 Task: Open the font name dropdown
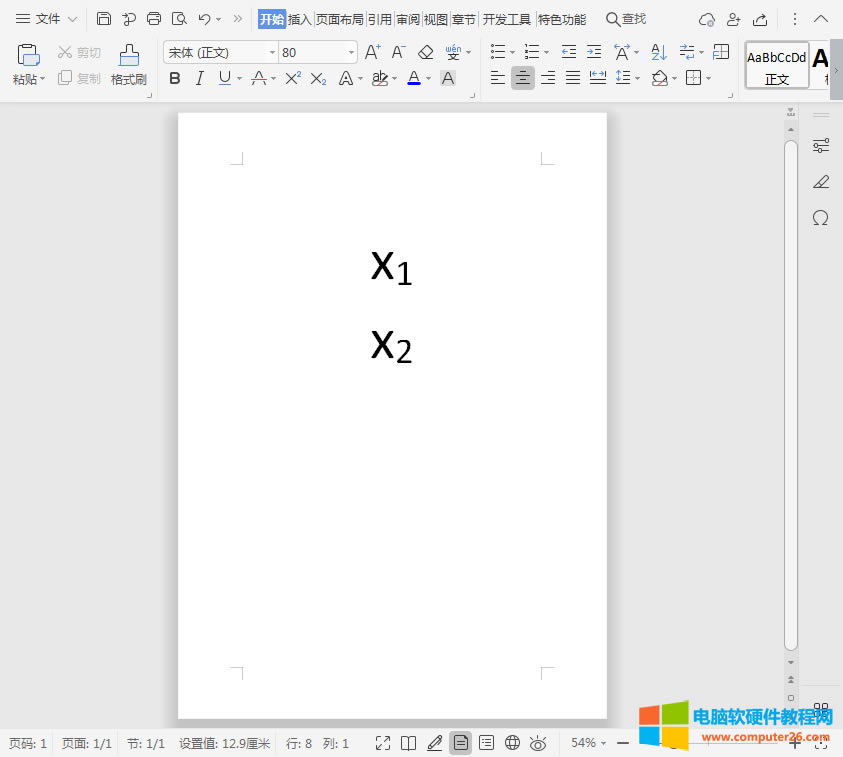pos(272,52)
